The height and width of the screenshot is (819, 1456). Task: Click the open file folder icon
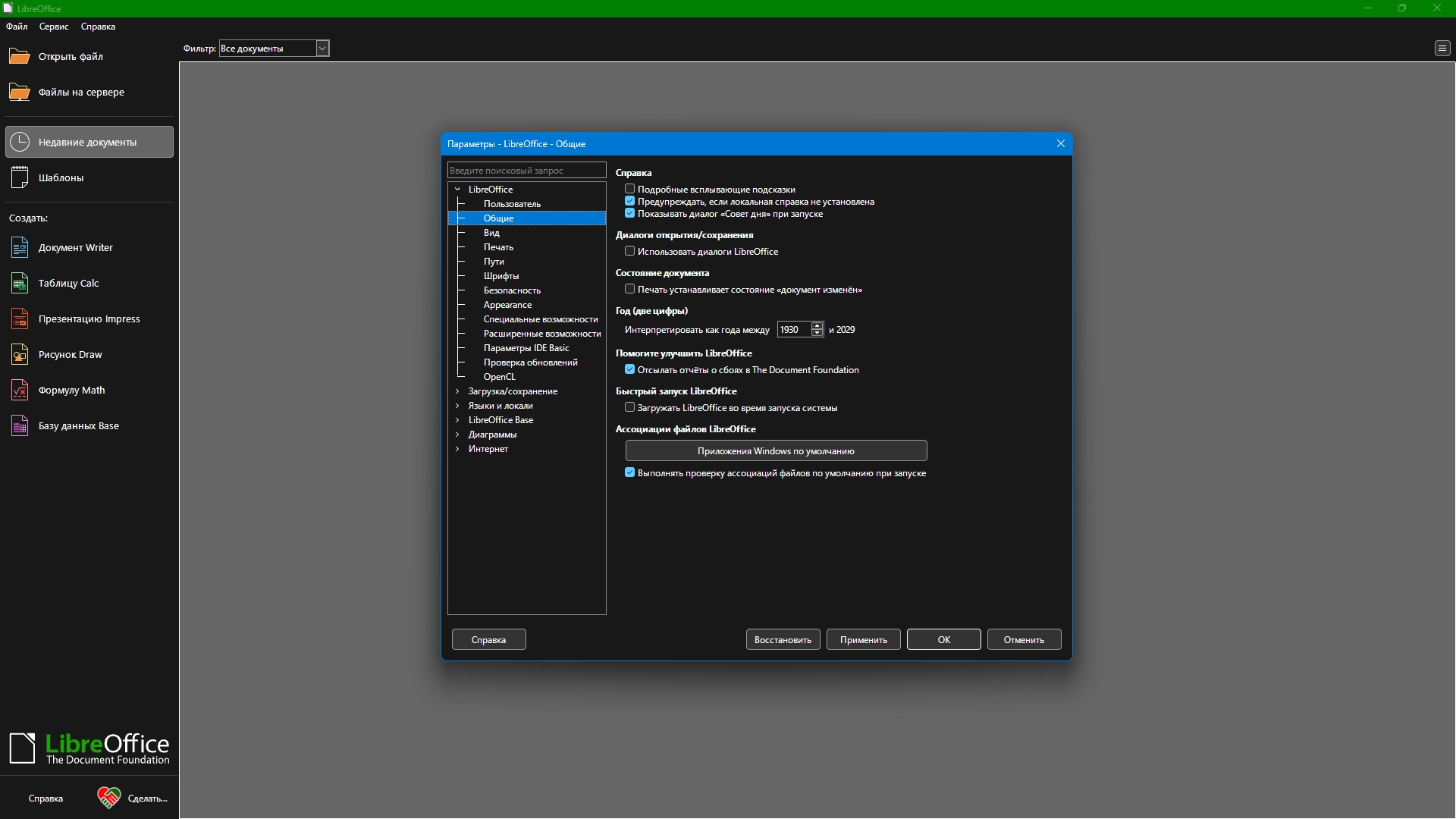[x=19, y=57]
